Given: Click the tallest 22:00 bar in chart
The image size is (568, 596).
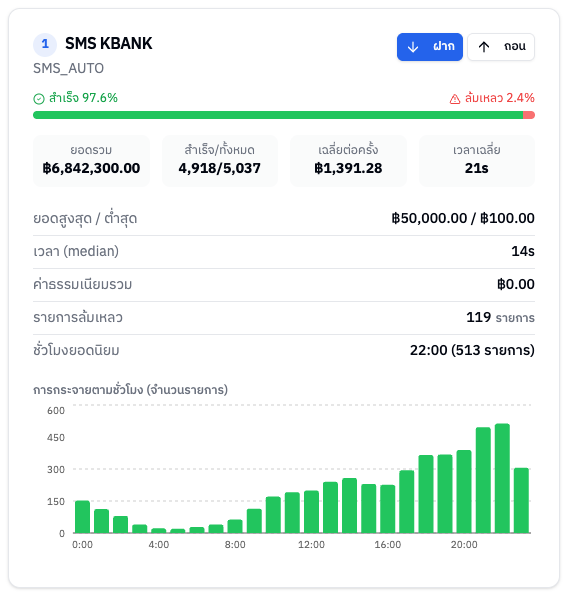Looking at the screenshot, I should tap(502, 479).
